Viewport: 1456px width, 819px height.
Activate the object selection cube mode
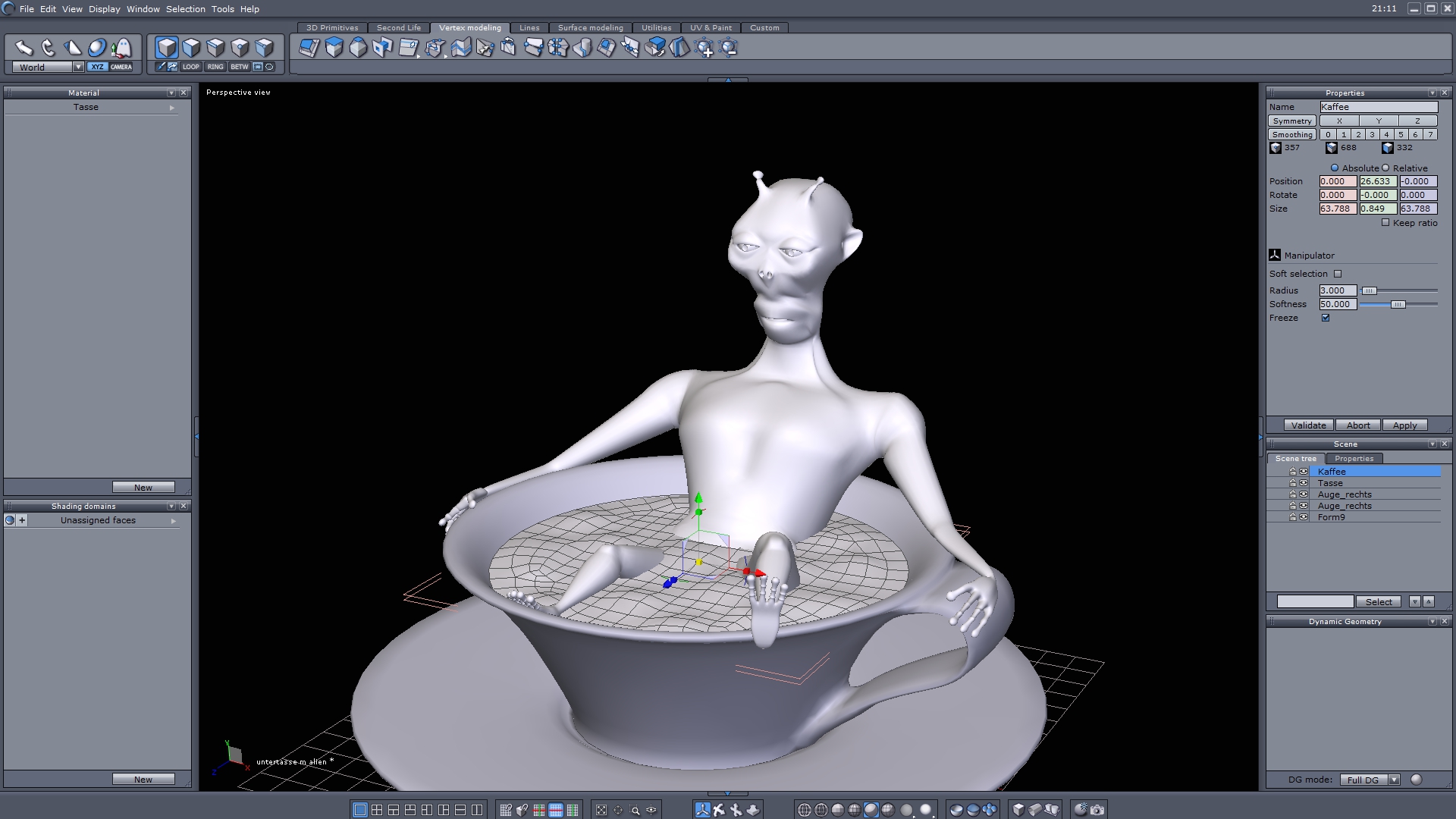pos(167,48)
